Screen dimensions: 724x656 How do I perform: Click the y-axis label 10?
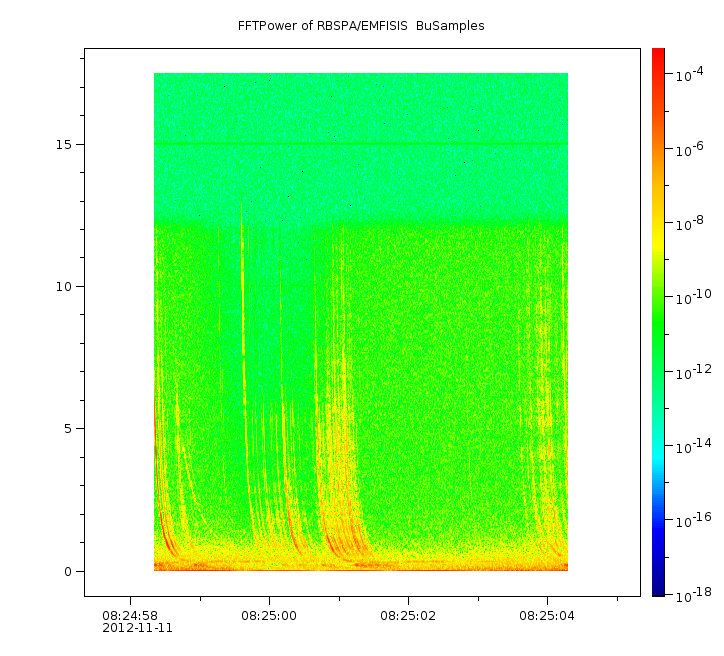[64, 287]
